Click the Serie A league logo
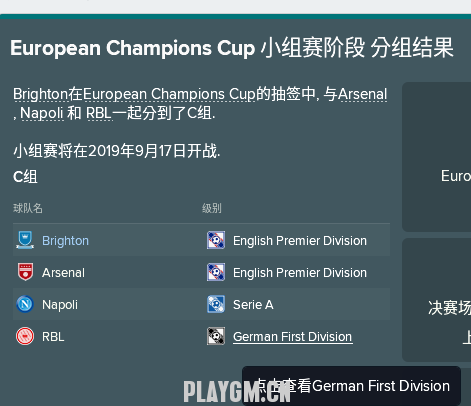Image resolution: width=471 pixels, height=406 pixels. click(x=216, y=304)
